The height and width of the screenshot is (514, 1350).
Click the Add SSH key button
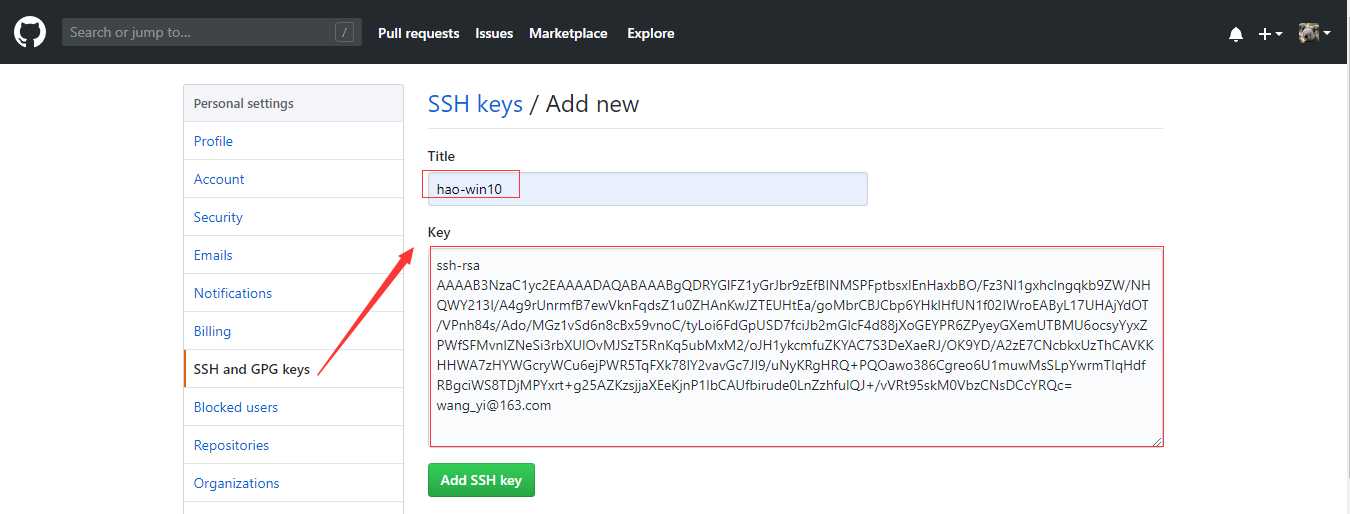click(481, 480)
